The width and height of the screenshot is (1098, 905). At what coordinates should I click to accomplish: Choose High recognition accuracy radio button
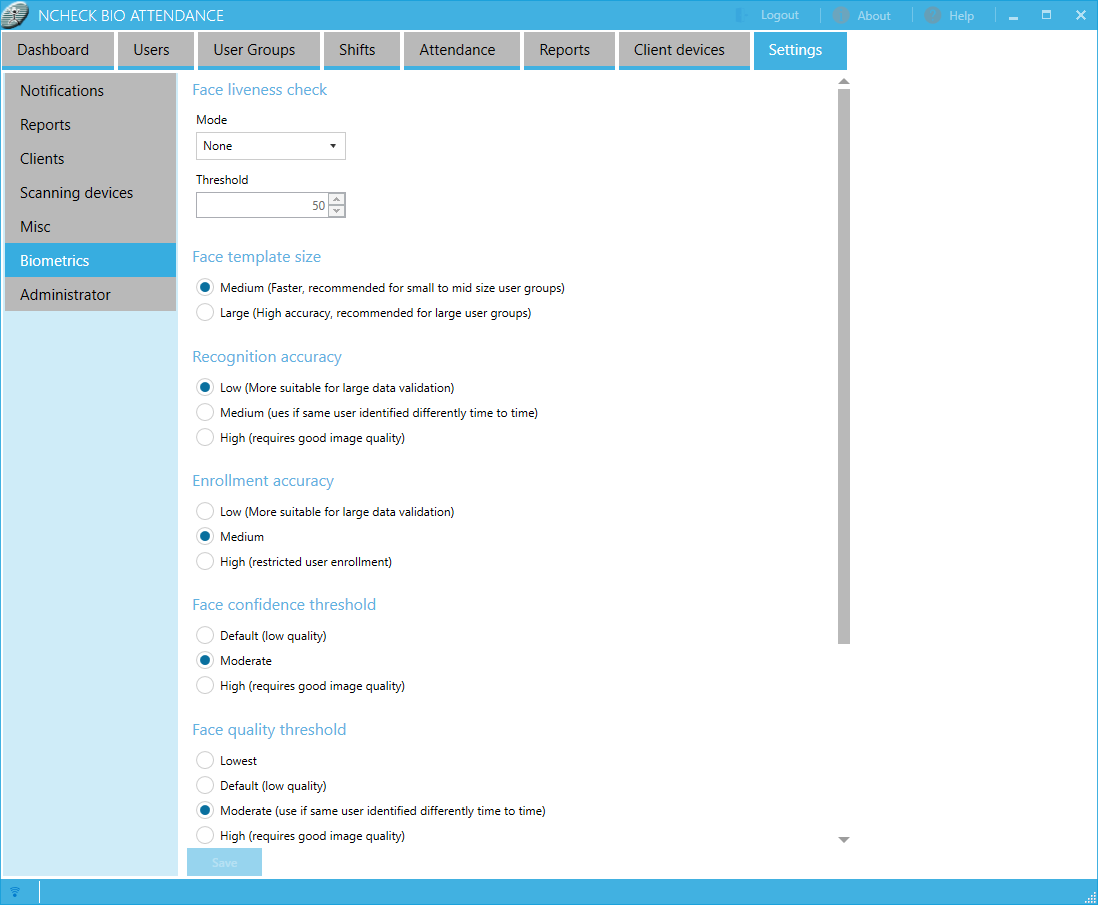[205, 438]
